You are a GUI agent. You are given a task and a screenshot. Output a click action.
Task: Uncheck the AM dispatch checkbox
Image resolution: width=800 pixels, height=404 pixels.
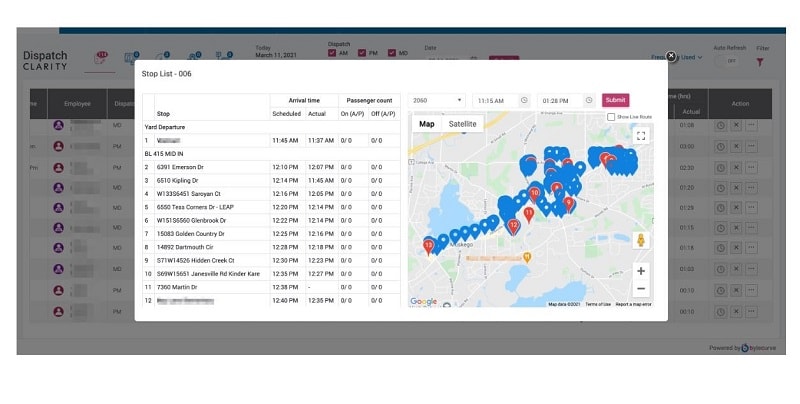click(x=332, y=53)
